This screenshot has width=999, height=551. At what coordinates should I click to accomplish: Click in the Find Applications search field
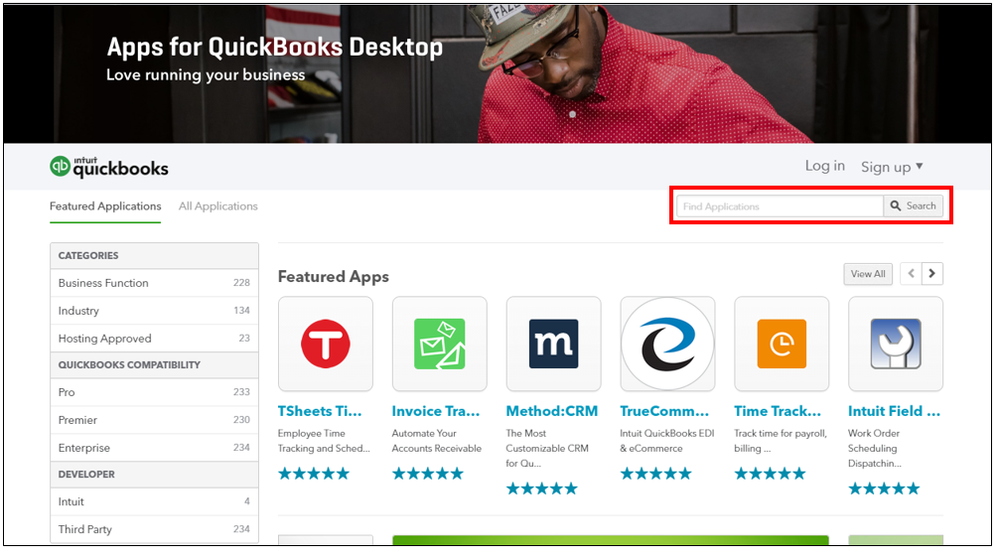click(780, 206)
